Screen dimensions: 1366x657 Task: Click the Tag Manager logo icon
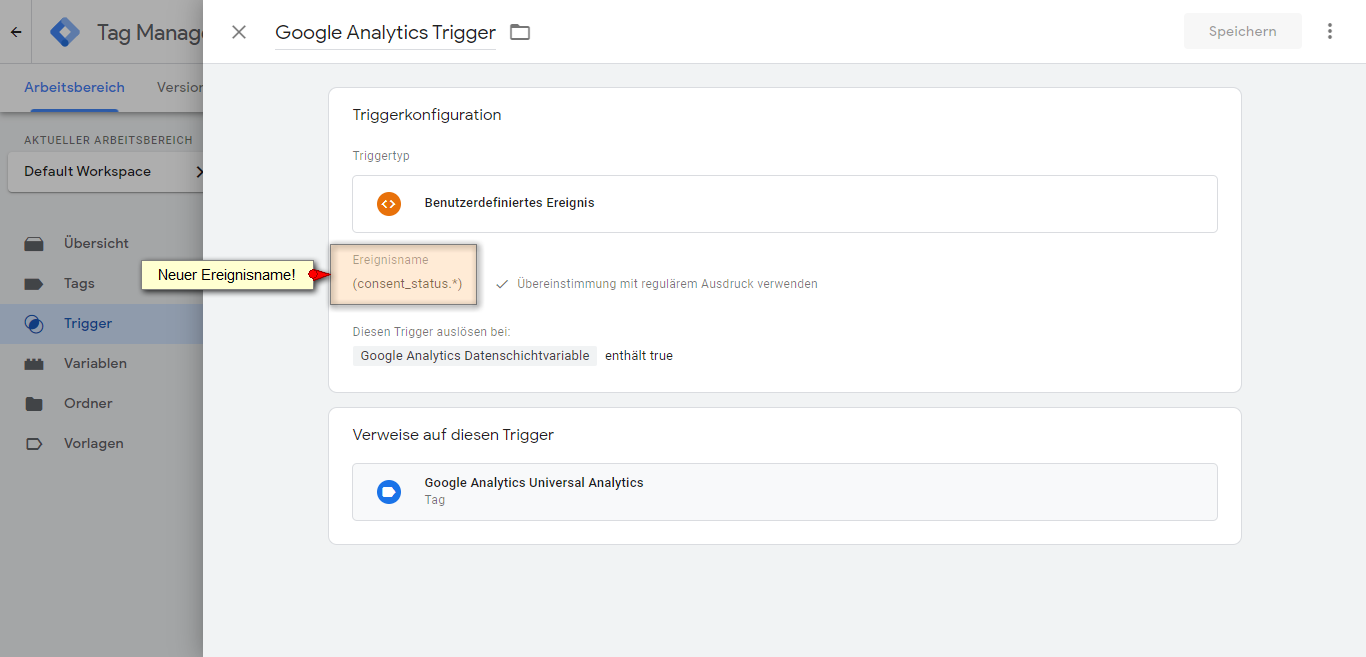[x=66, y=32]
